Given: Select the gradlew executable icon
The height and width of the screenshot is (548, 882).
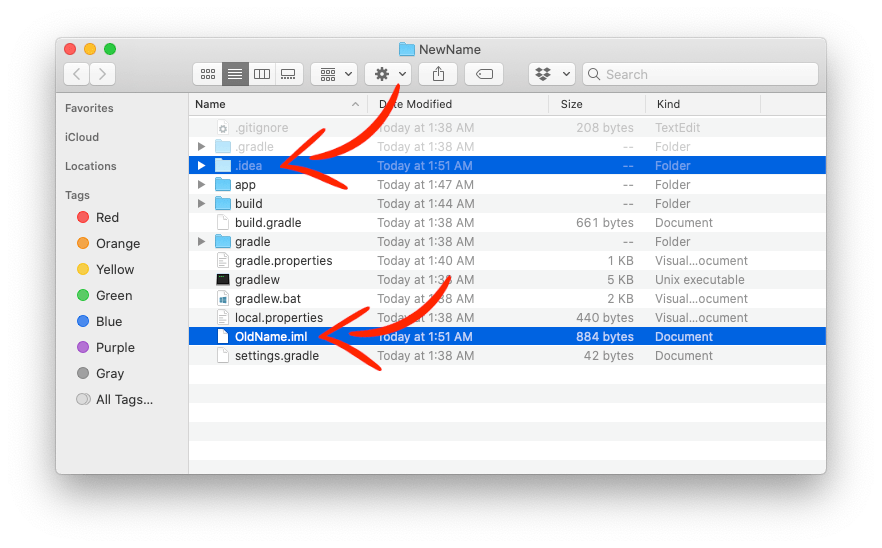Looking at the screenshot, I should [x=223, y=280].
